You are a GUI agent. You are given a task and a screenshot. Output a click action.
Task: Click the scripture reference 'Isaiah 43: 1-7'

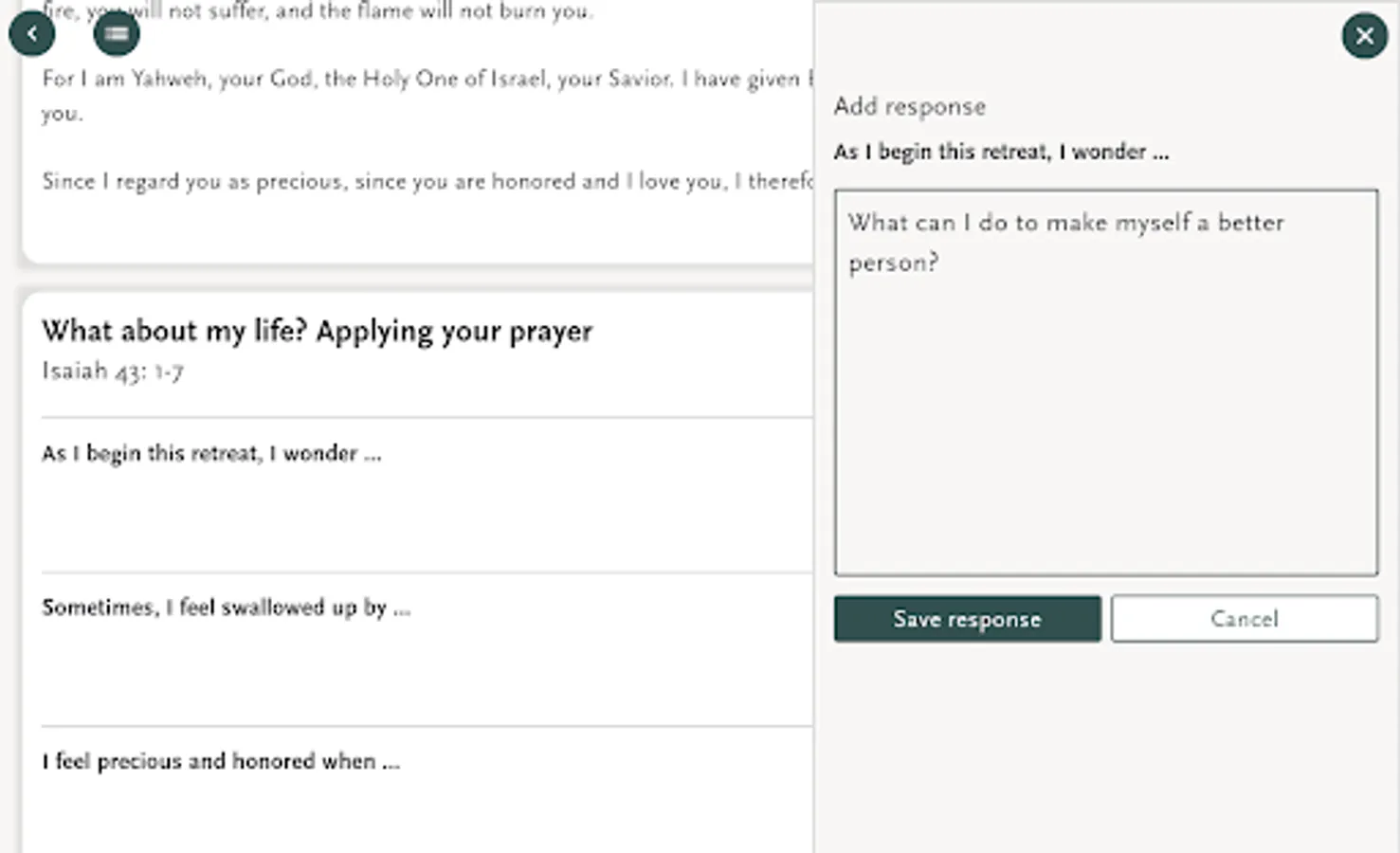[x=112, y=371]
